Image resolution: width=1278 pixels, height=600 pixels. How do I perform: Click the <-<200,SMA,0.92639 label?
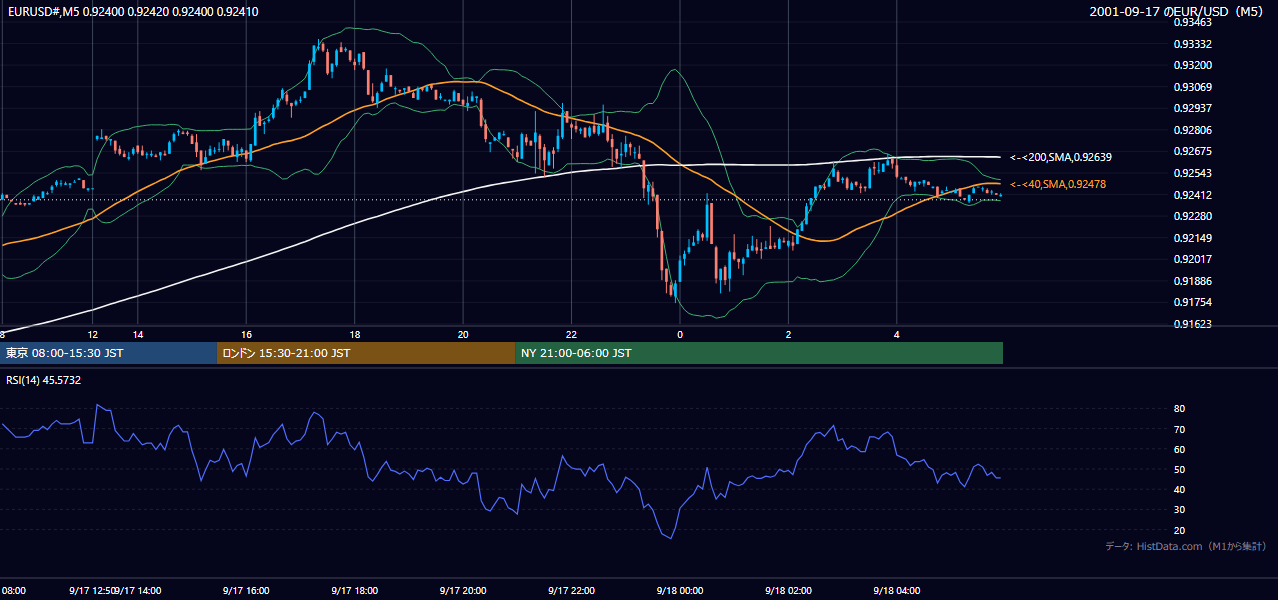[x=1061, y=157]
